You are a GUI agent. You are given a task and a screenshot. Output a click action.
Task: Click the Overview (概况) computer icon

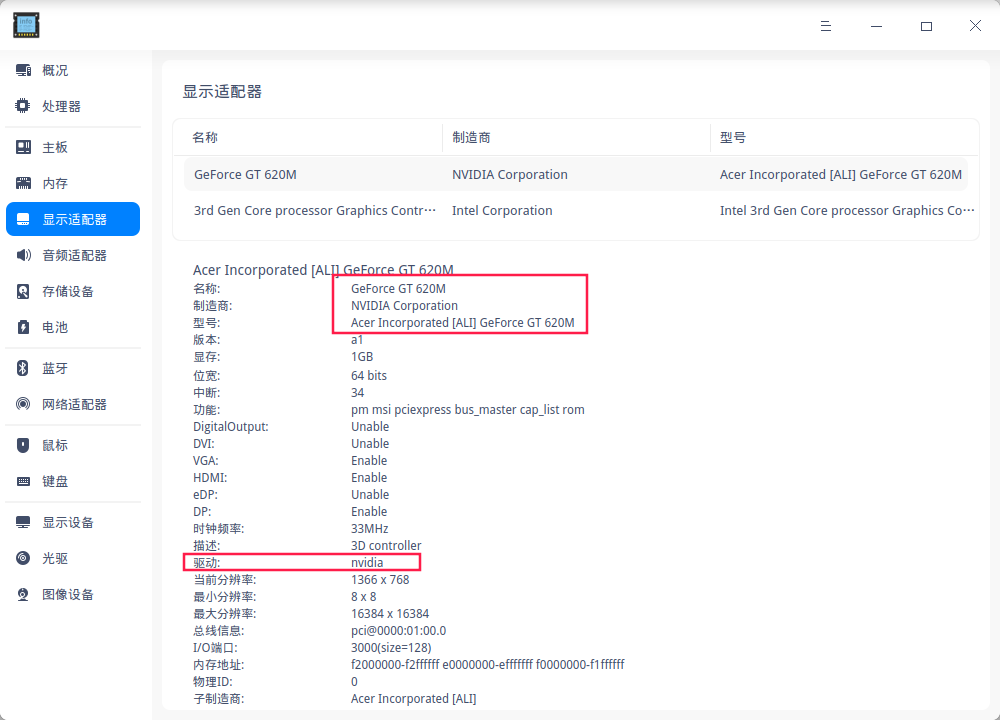coord(24,70)
